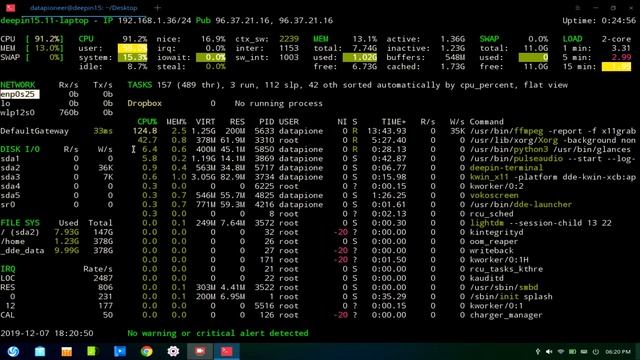Launch the blue movie player dock icon

tap(120, 351)
